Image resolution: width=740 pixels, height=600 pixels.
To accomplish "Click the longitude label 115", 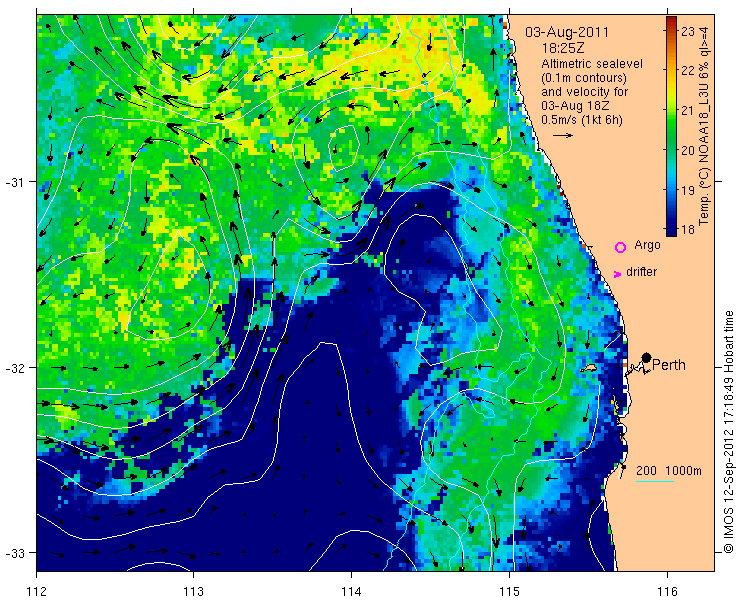I will (x=509, y=591).
